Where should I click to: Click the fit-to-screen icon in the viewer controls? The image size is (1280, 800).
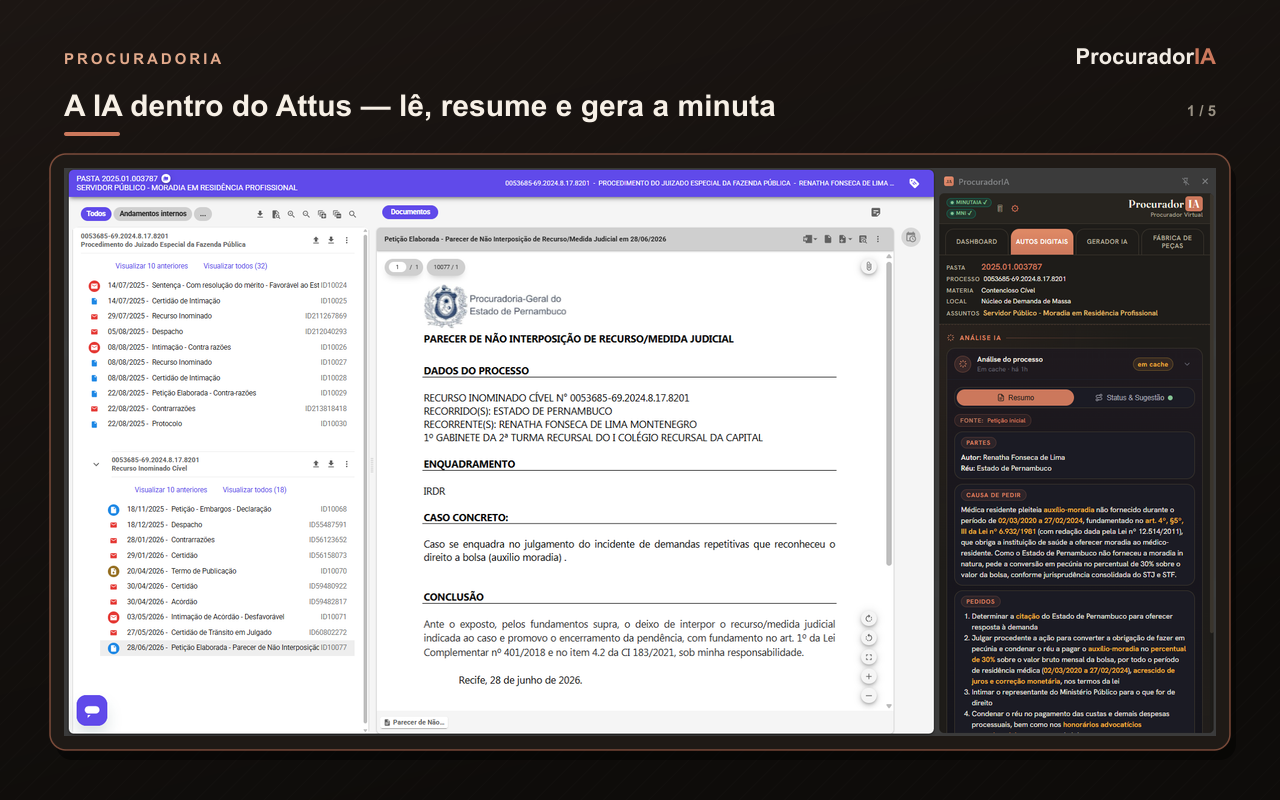869,658
